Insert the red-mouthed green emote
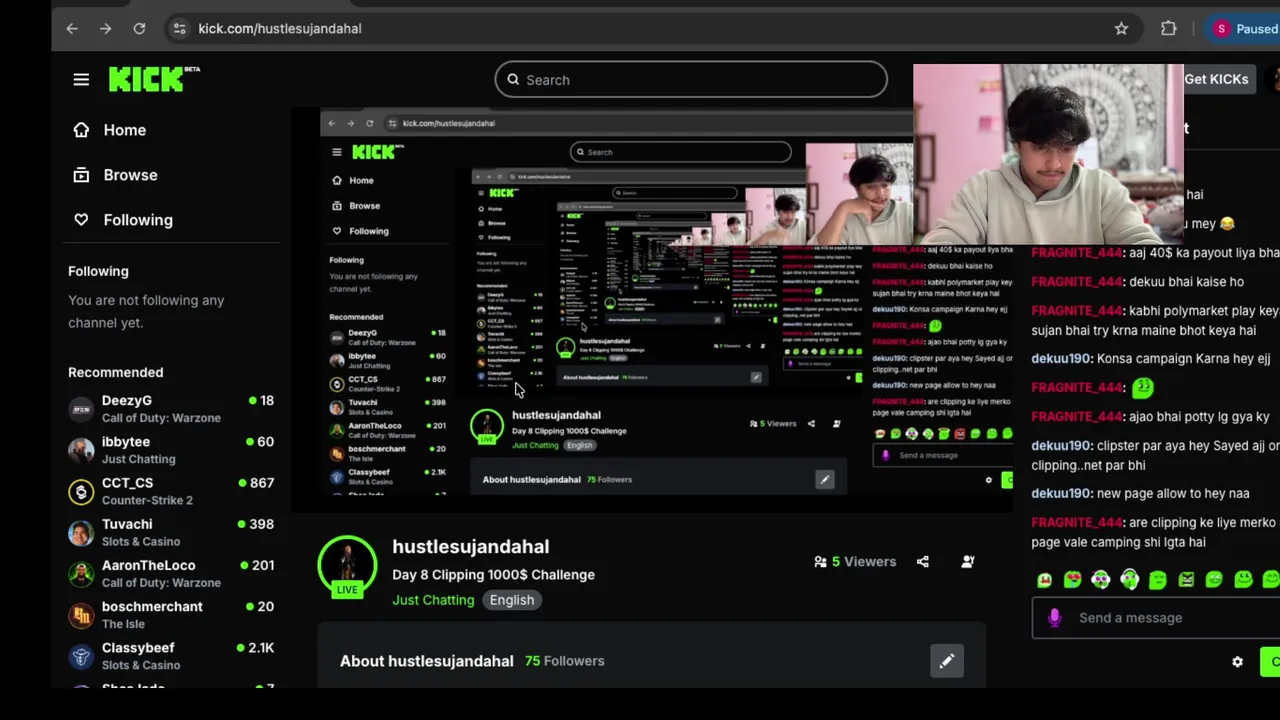1280x720 pixels. tap(1044, 579)
